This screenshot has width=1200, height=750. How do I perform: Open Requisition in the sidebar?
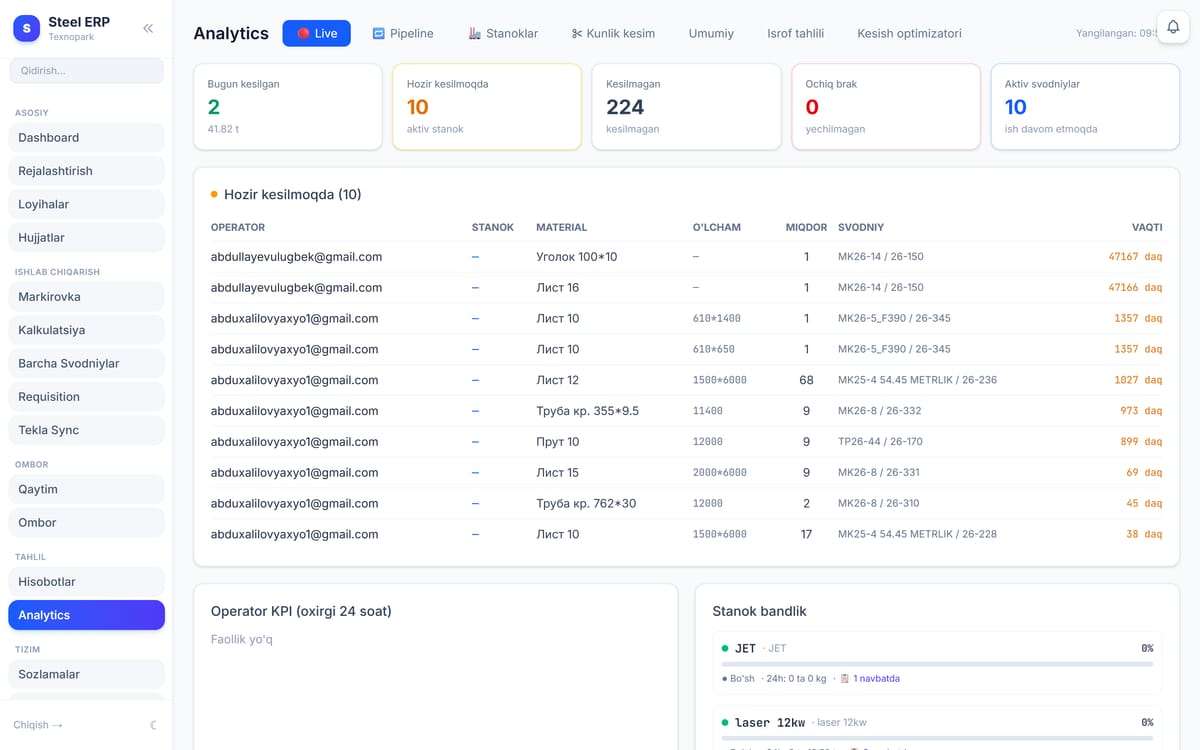(x=86, y=397)
